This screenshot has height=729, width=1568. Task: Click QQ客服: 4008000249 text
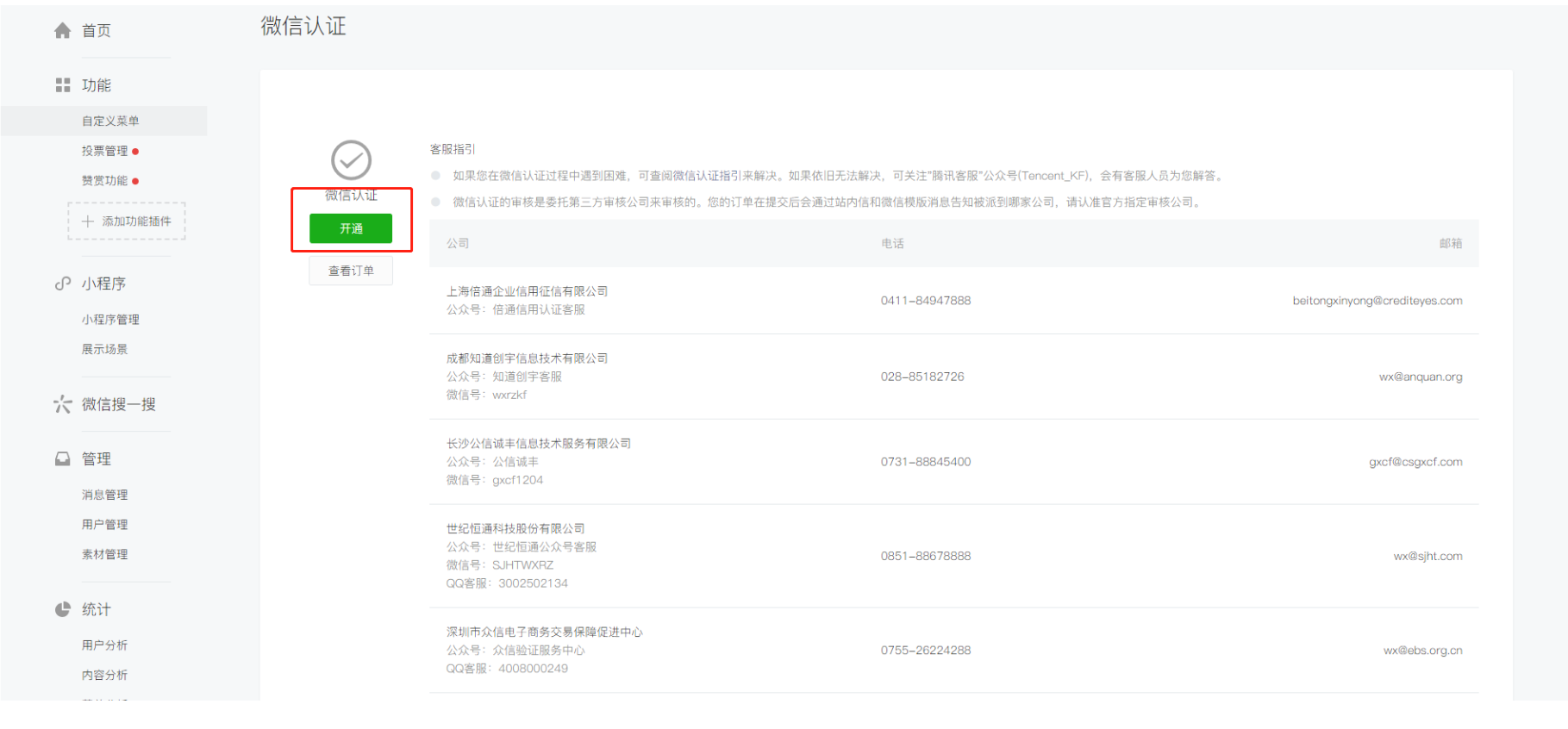[507, 669]
